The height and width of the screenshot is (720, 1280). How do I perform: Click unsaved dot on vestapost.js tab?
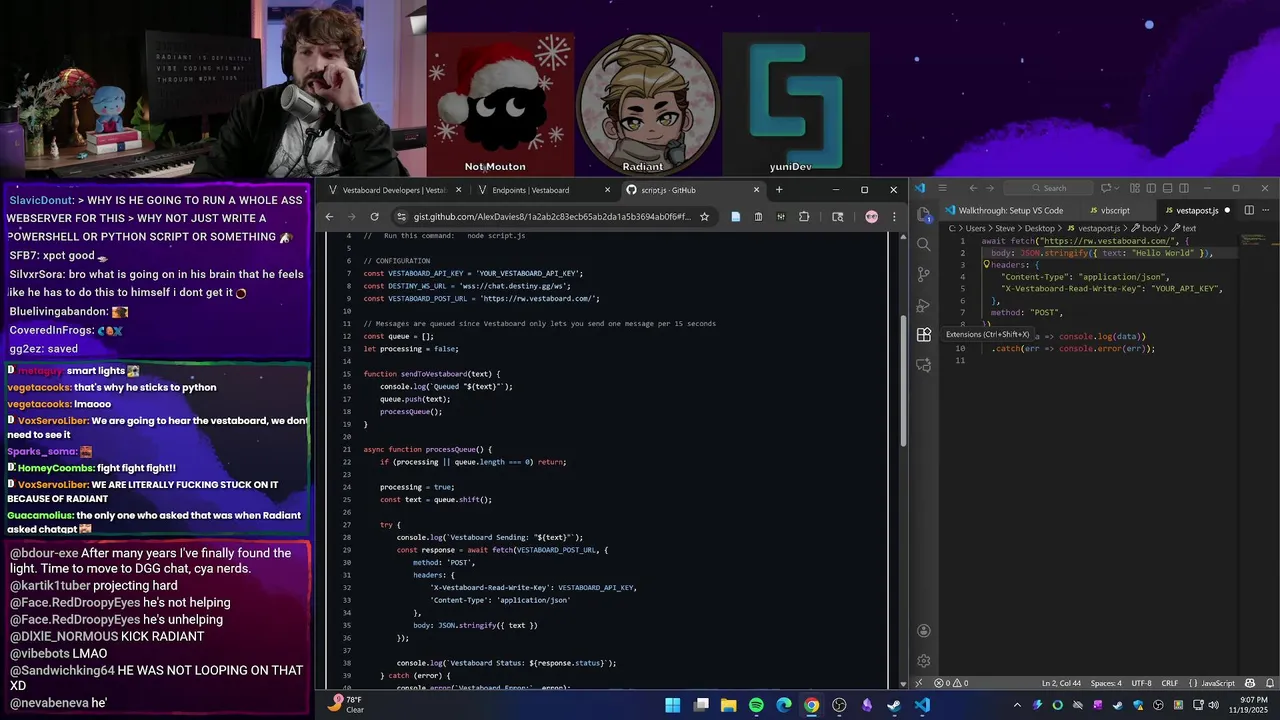click(1227, 210)
